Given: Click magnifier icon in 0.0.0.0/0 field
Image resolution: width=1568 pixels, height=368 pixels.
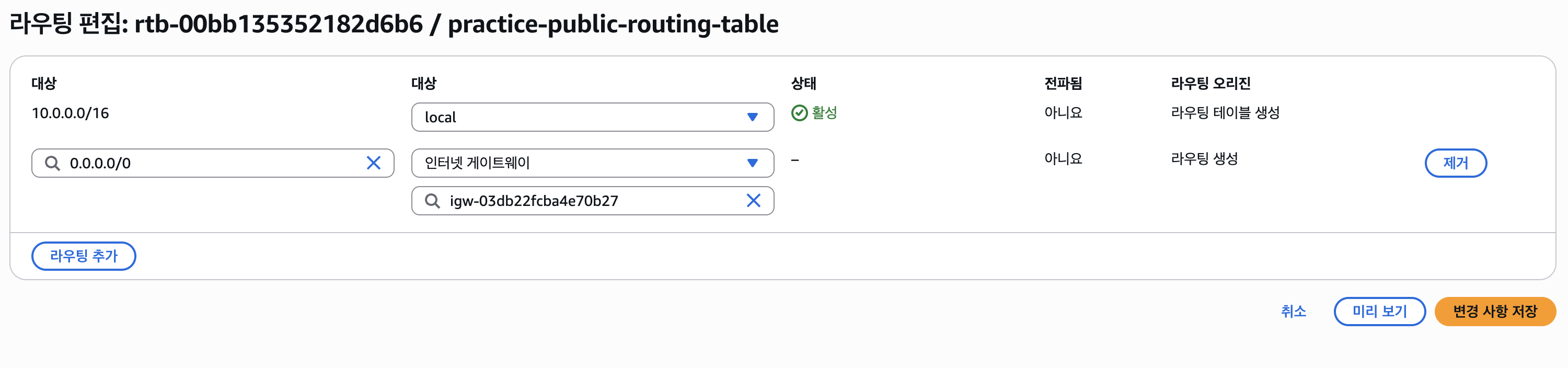Looking at the screenshot, I should 52,163.
